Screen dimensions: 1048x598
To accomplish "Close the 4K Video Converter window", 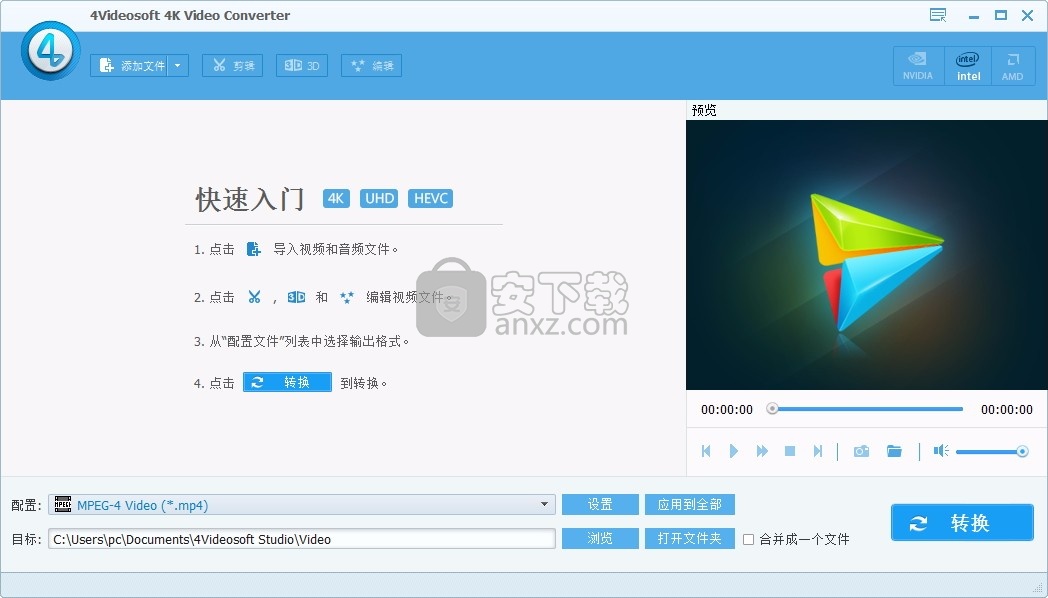I will [x=1028, y=15].
